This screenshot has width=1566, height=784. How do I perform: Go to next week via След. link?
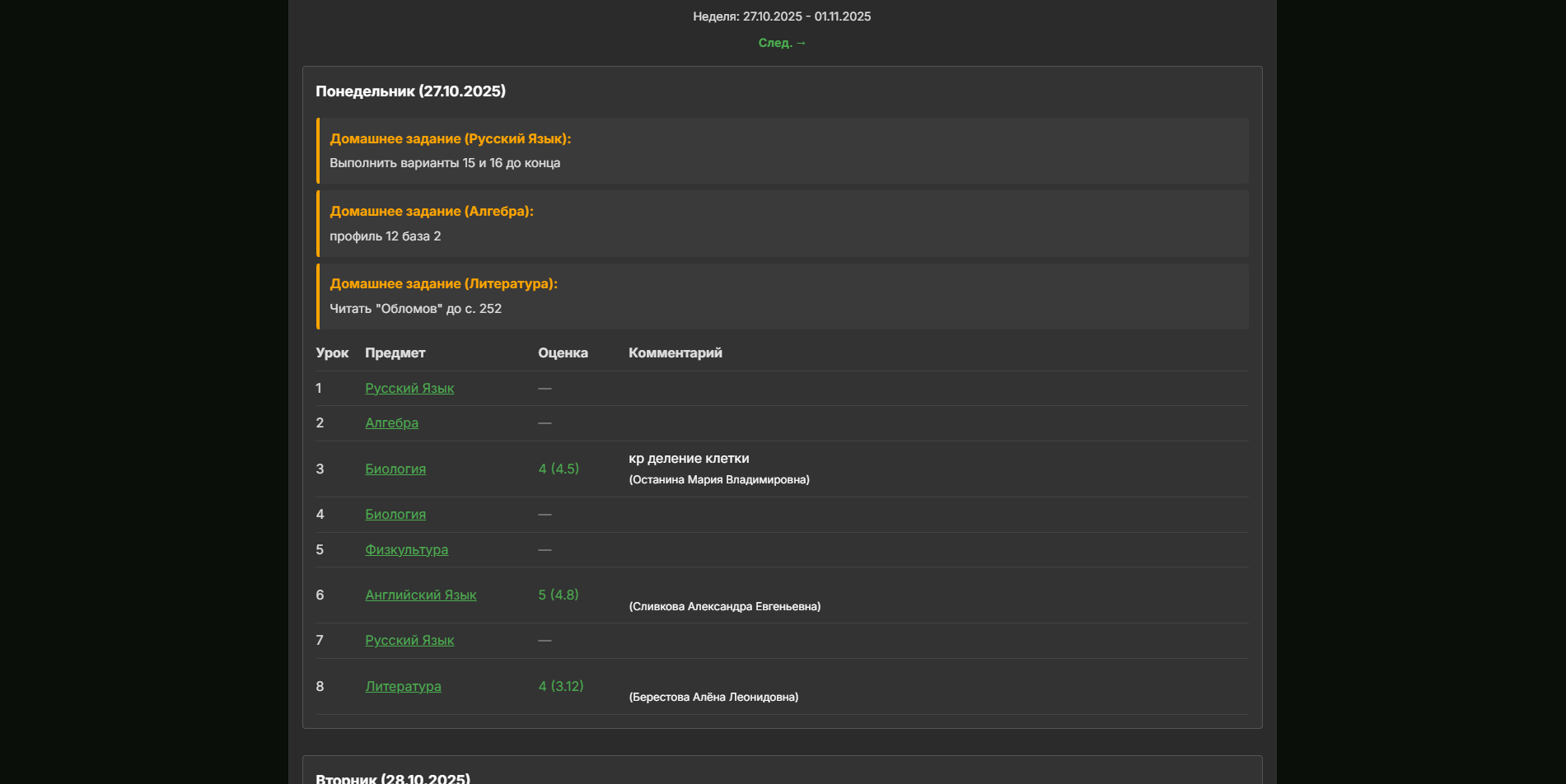point(782,43)
